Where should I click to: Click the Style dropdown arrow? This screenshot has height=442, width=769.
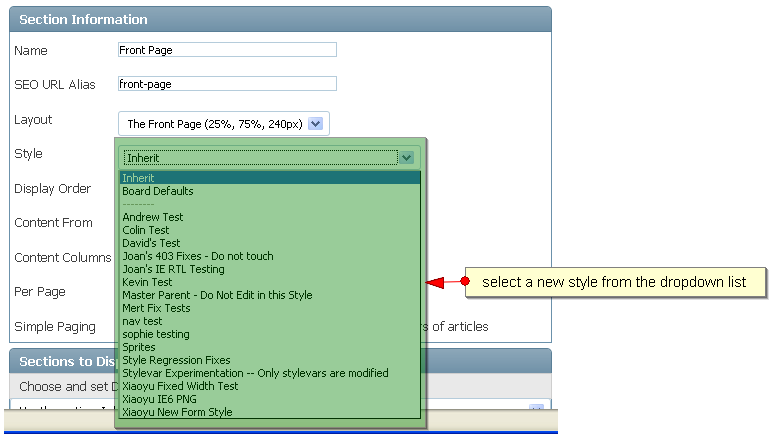coord(406,157)
